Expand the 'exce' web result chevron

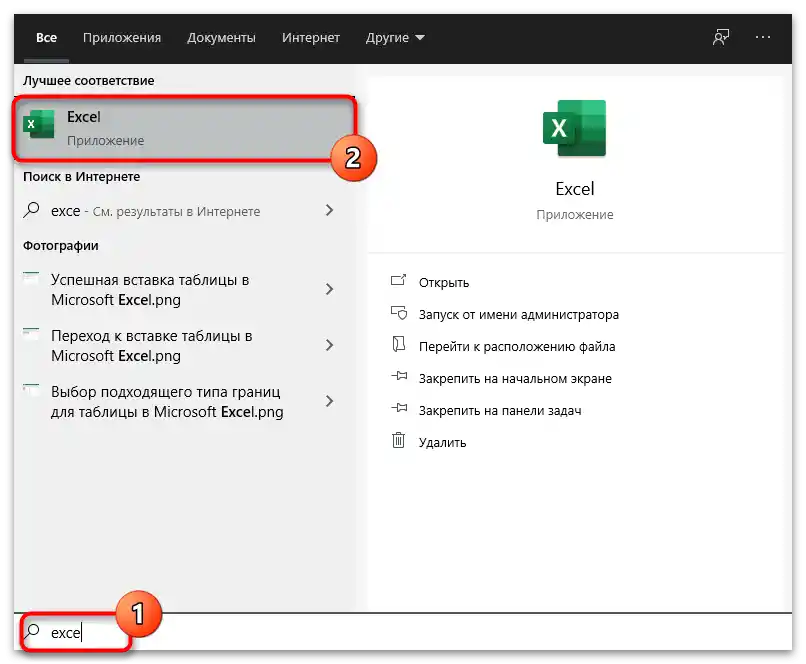click(329, 210)
